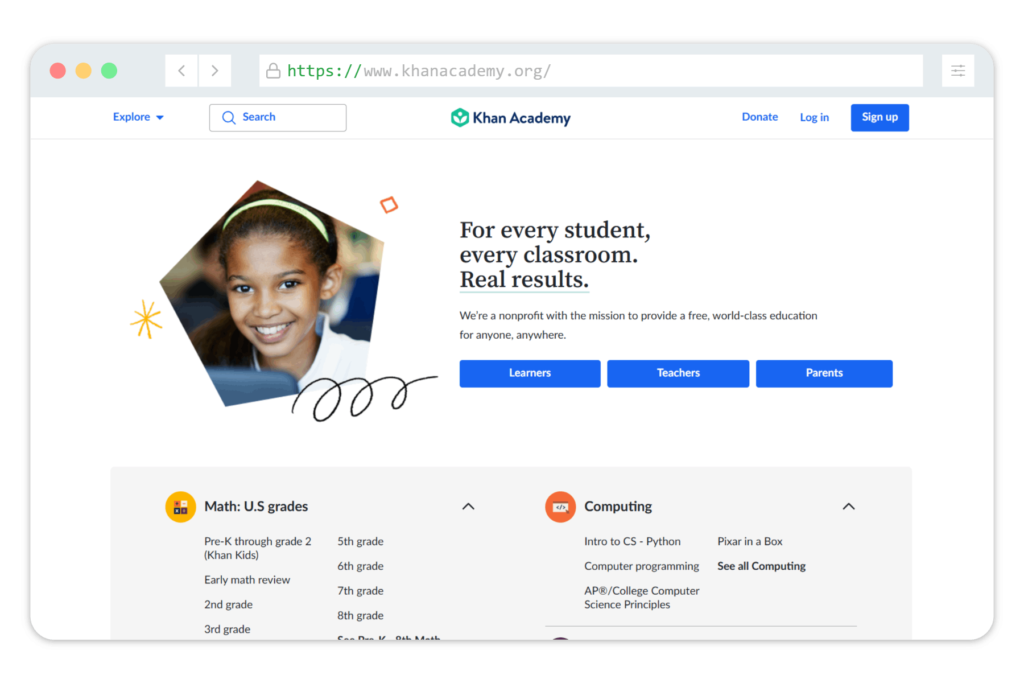Click the green maximize window dot
Viewport: 1024px width, 683px height.
pos(109,71)
